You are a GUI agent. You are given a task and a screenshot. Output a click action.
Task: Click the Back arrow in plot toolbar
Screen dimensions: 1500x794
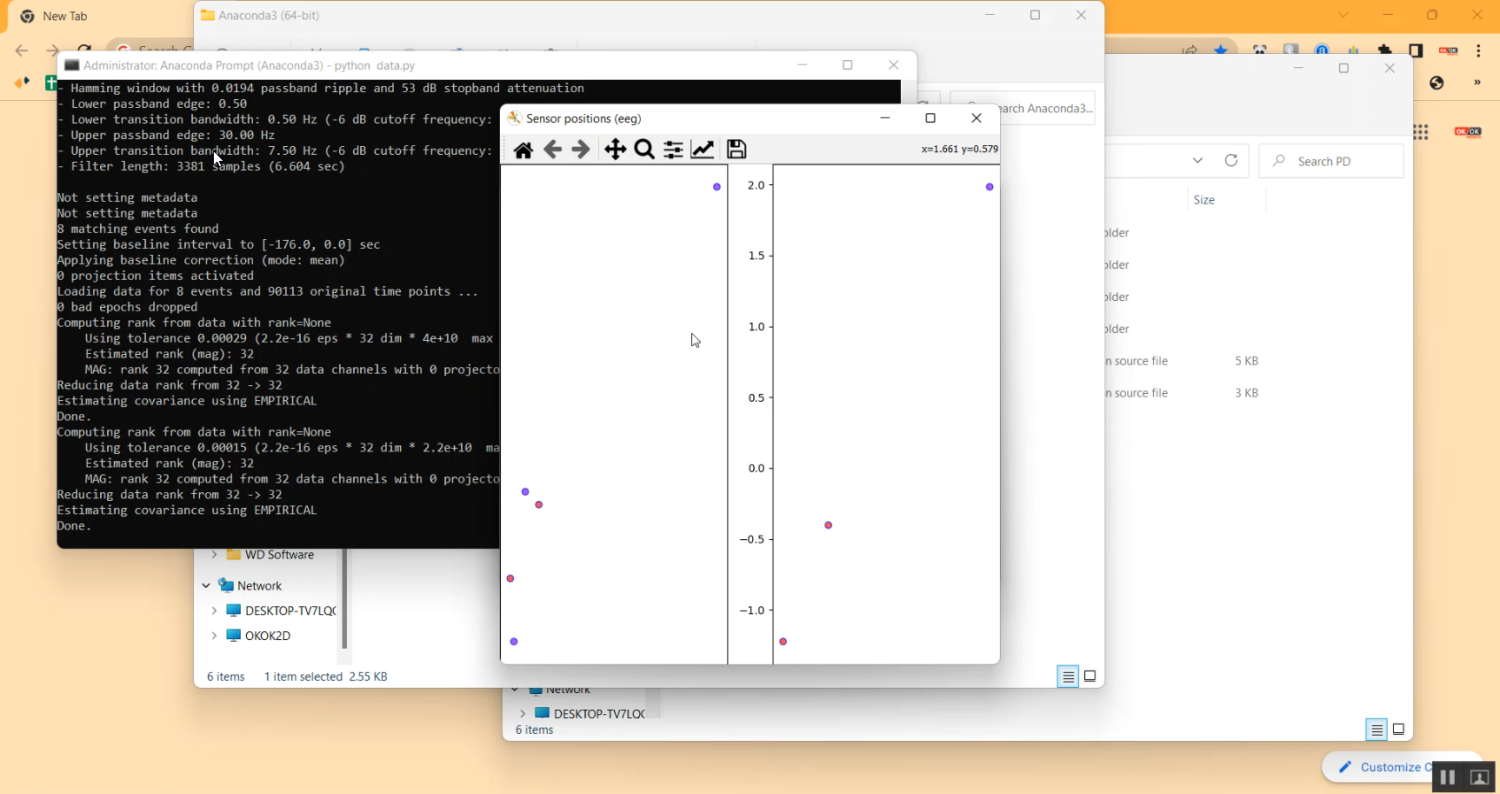[x=552, y=150]
